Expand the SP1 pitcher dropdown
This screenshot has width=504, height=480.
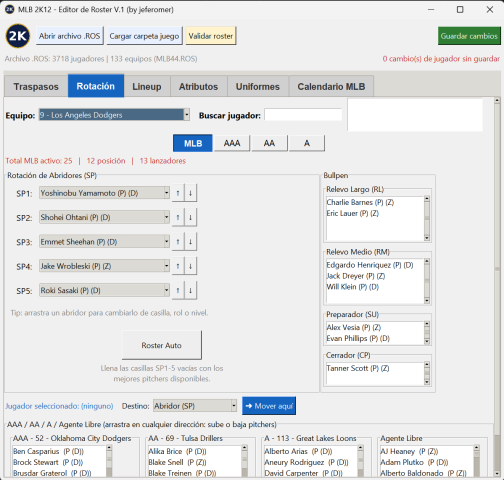click(x=104, y=193)
